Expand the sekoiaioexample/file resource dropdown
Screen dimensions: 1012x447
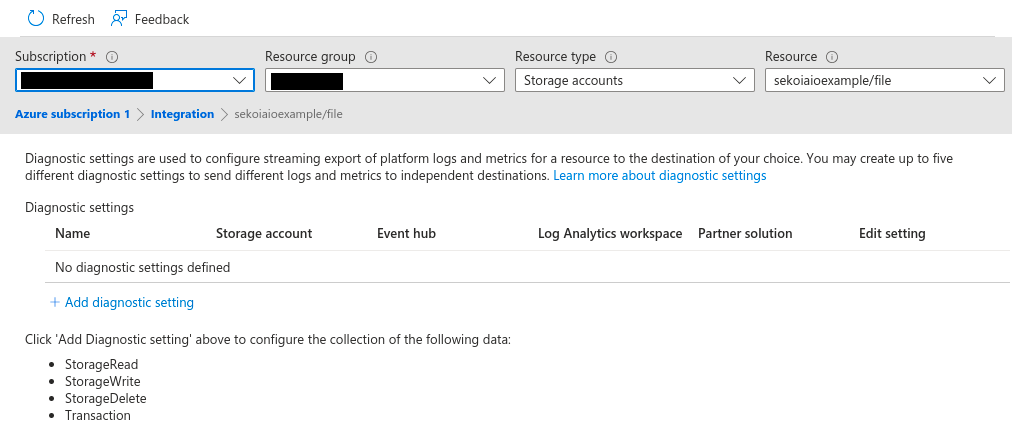[x=884, y=81]
